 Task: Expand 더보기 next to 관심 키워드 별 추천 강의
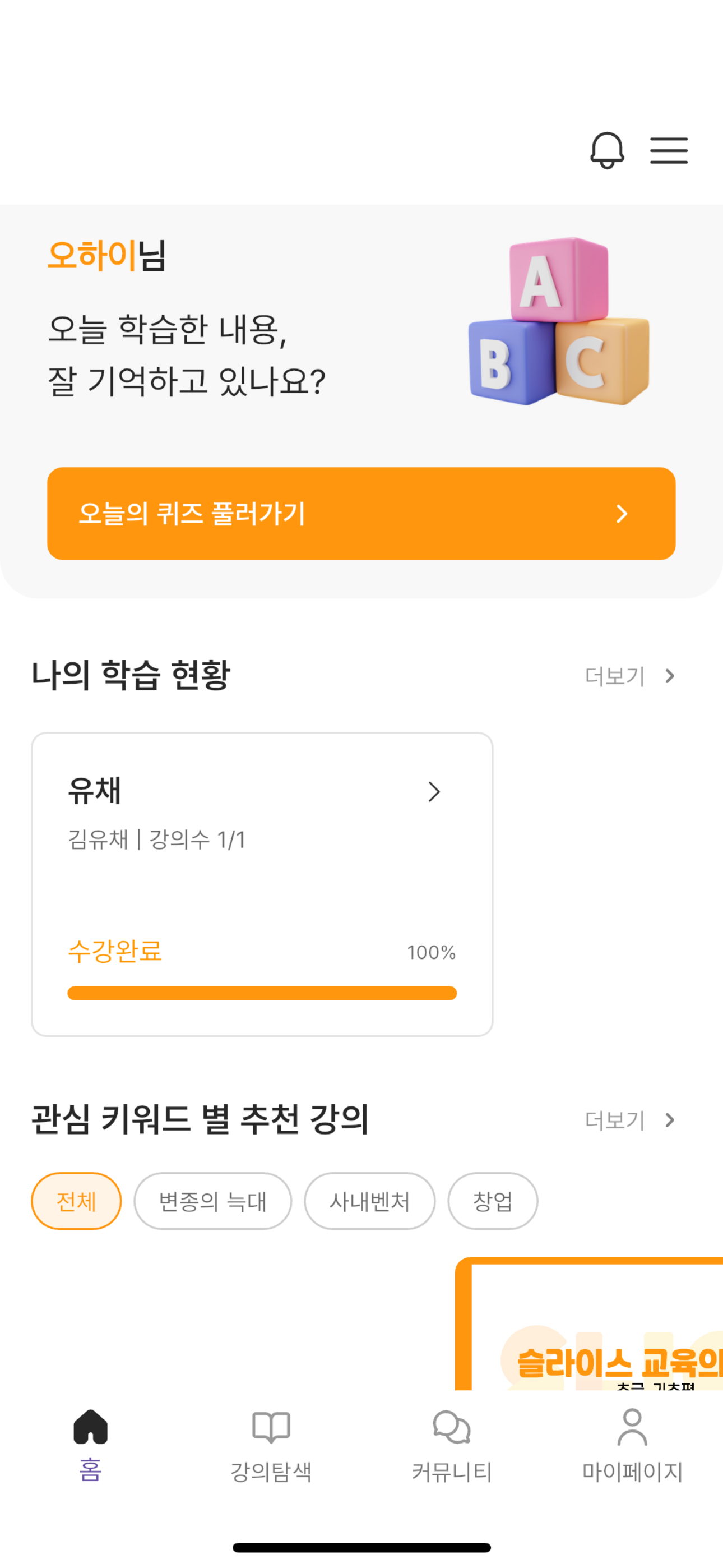click(630, 1120)
